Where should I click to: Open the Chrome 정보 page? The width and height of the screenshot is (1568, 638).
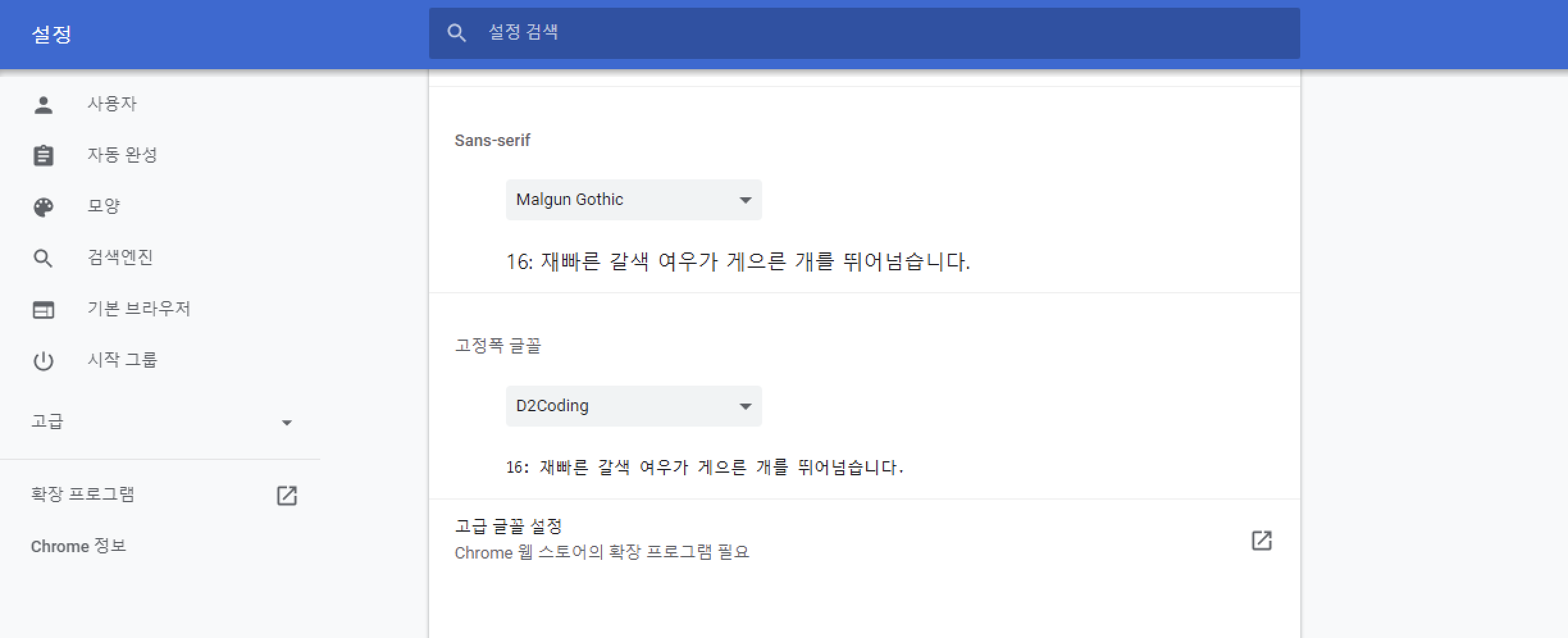point(78,546)
